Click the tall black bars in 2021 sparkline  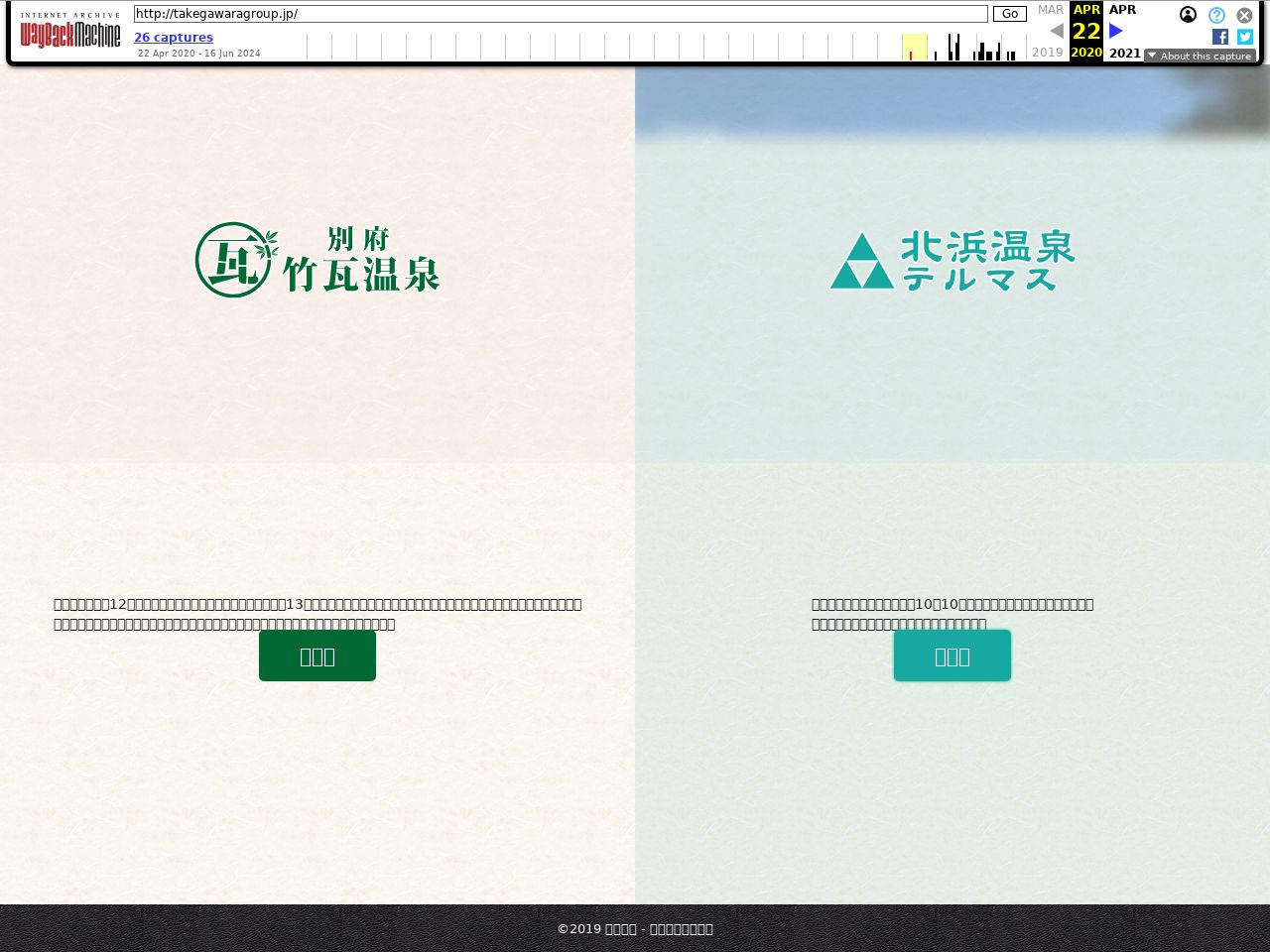pos(953,47)
